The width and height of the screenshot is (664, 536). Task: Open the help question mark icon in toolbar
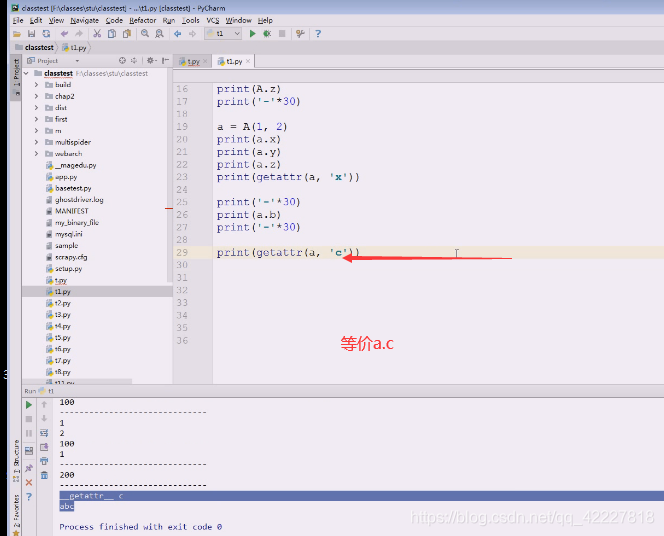click(318, 33)
